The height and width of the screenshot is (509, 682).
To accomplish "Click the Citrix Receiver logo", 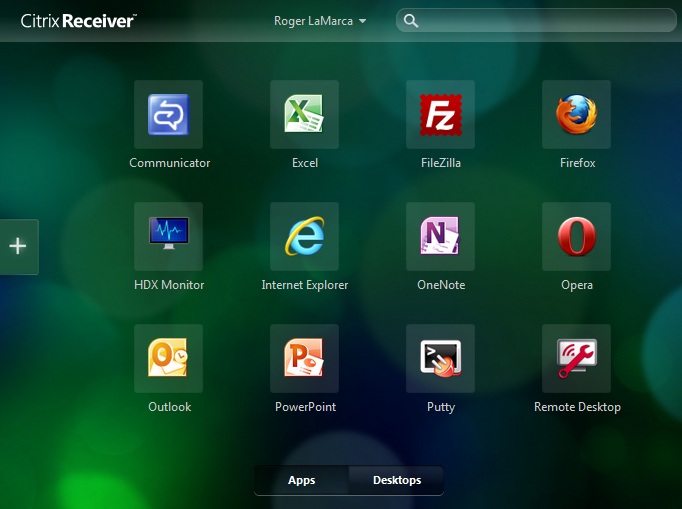I will pyautogui.click(x=79, y=20).
